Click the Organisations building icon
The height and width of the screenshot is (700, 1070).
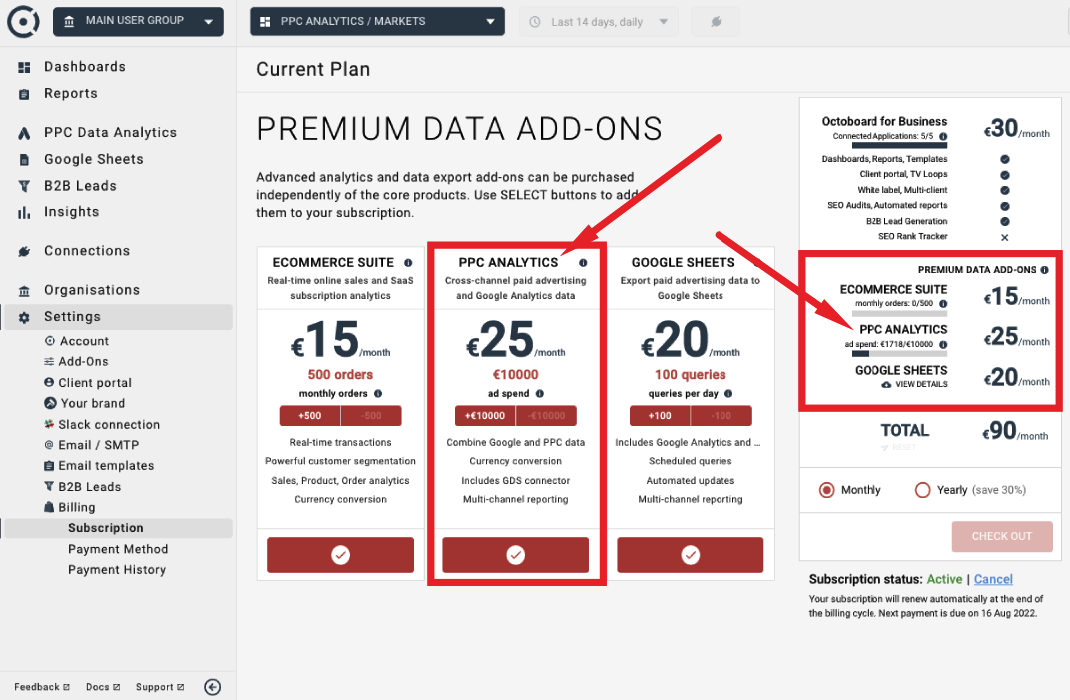[25, 291]
